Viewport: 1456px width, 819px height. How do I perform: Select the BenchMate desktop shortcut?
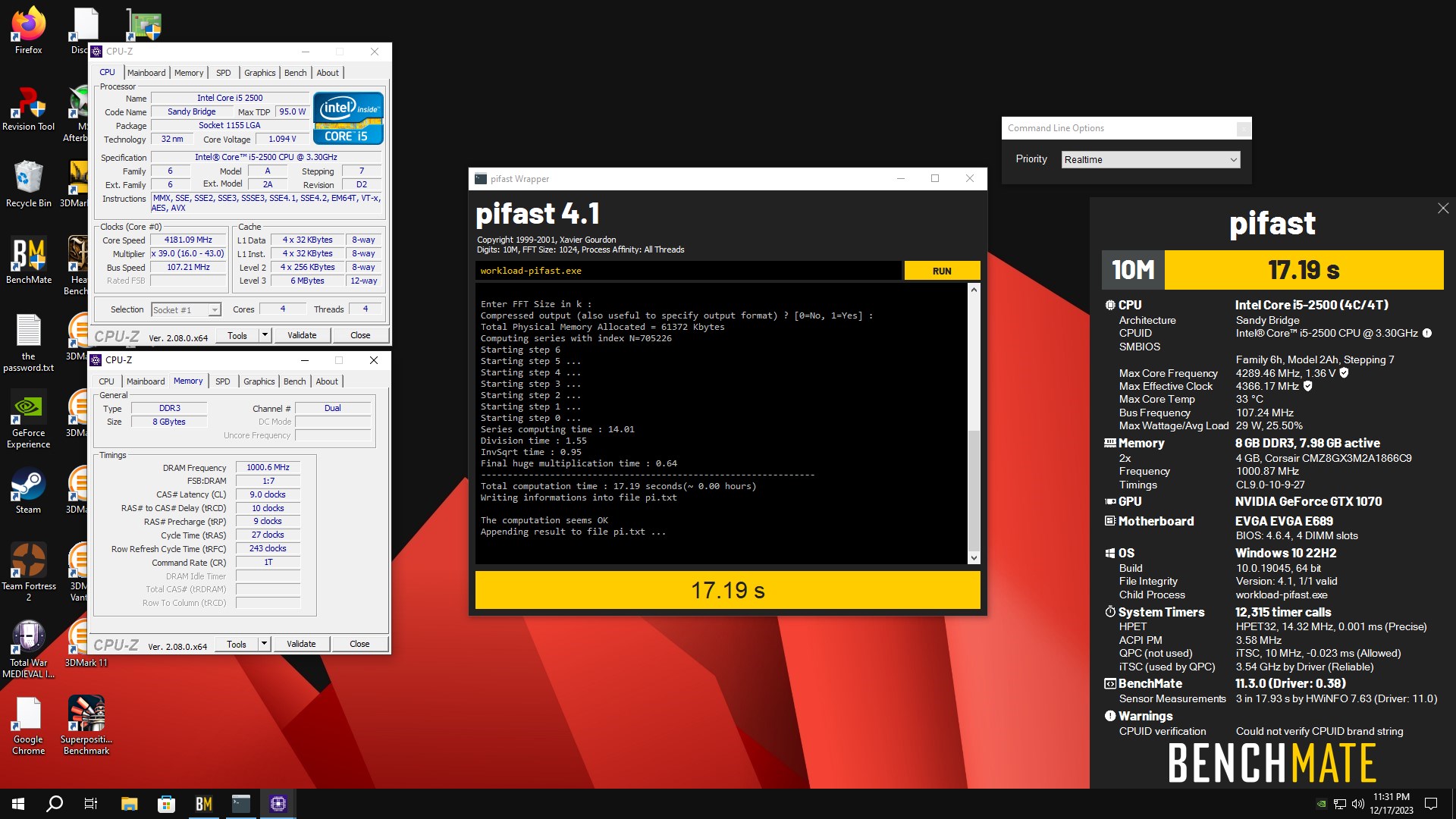point(28,260)
